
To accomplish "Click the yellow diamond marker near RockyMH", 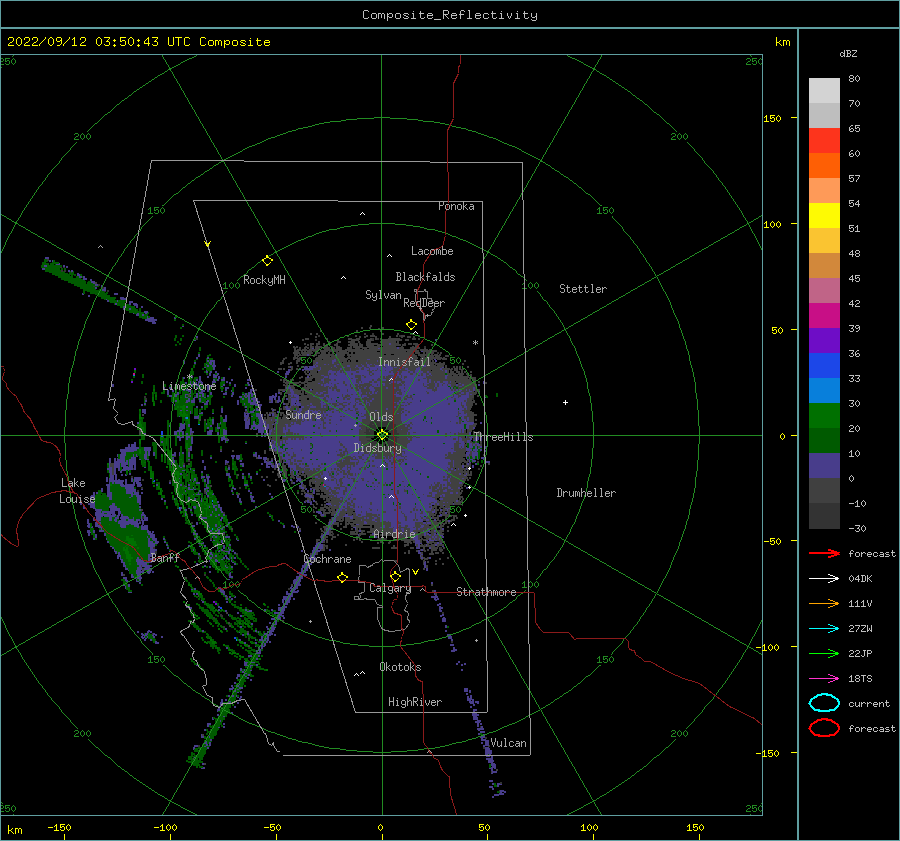I will tap(267, 261).
